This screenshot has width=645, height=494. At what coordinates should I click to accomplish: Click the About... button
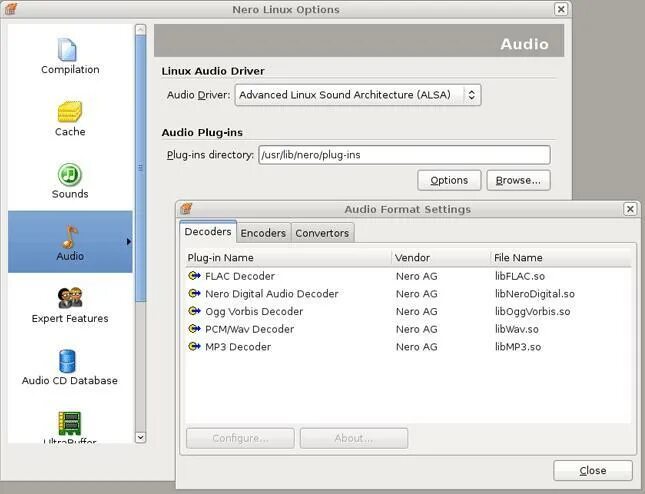click(x=354, y=438)
